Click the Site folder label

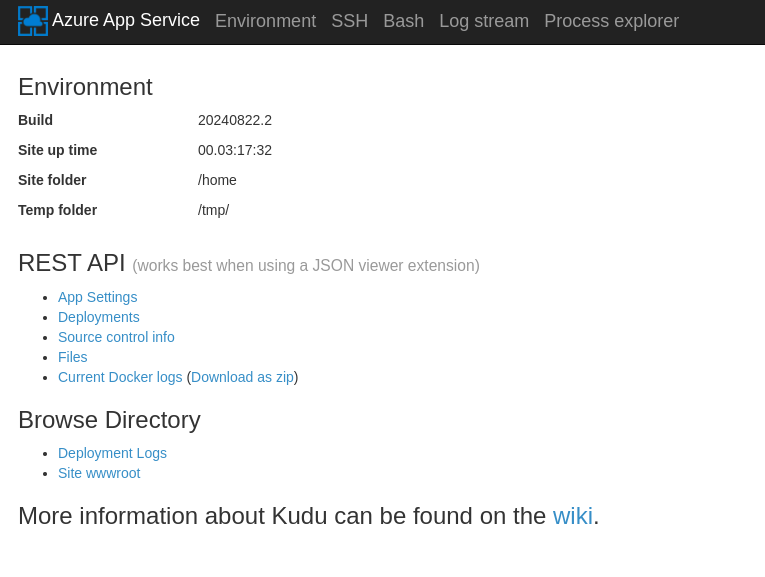(52, 180)
